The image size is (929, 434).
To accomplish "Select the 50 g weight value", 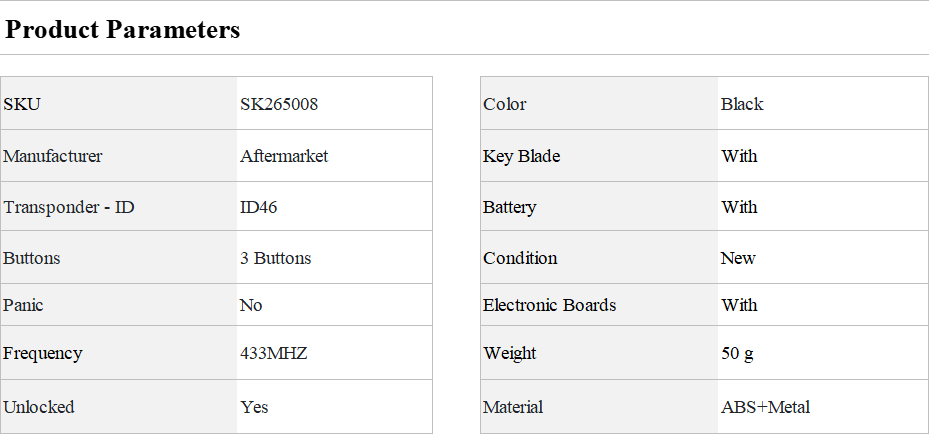I will pos(737,353).
